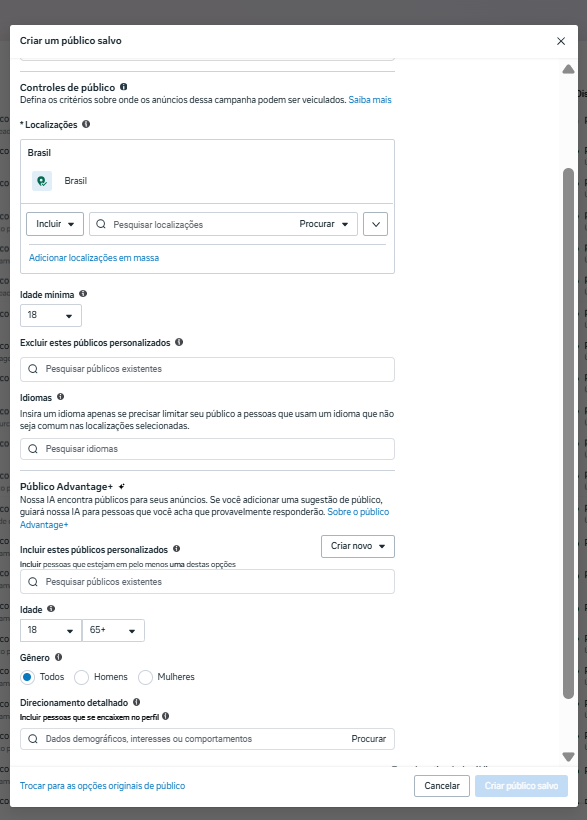Click info icon next to Controles de público
The height and width of the screenshot is (820, 587).
(x=123, y=87)
